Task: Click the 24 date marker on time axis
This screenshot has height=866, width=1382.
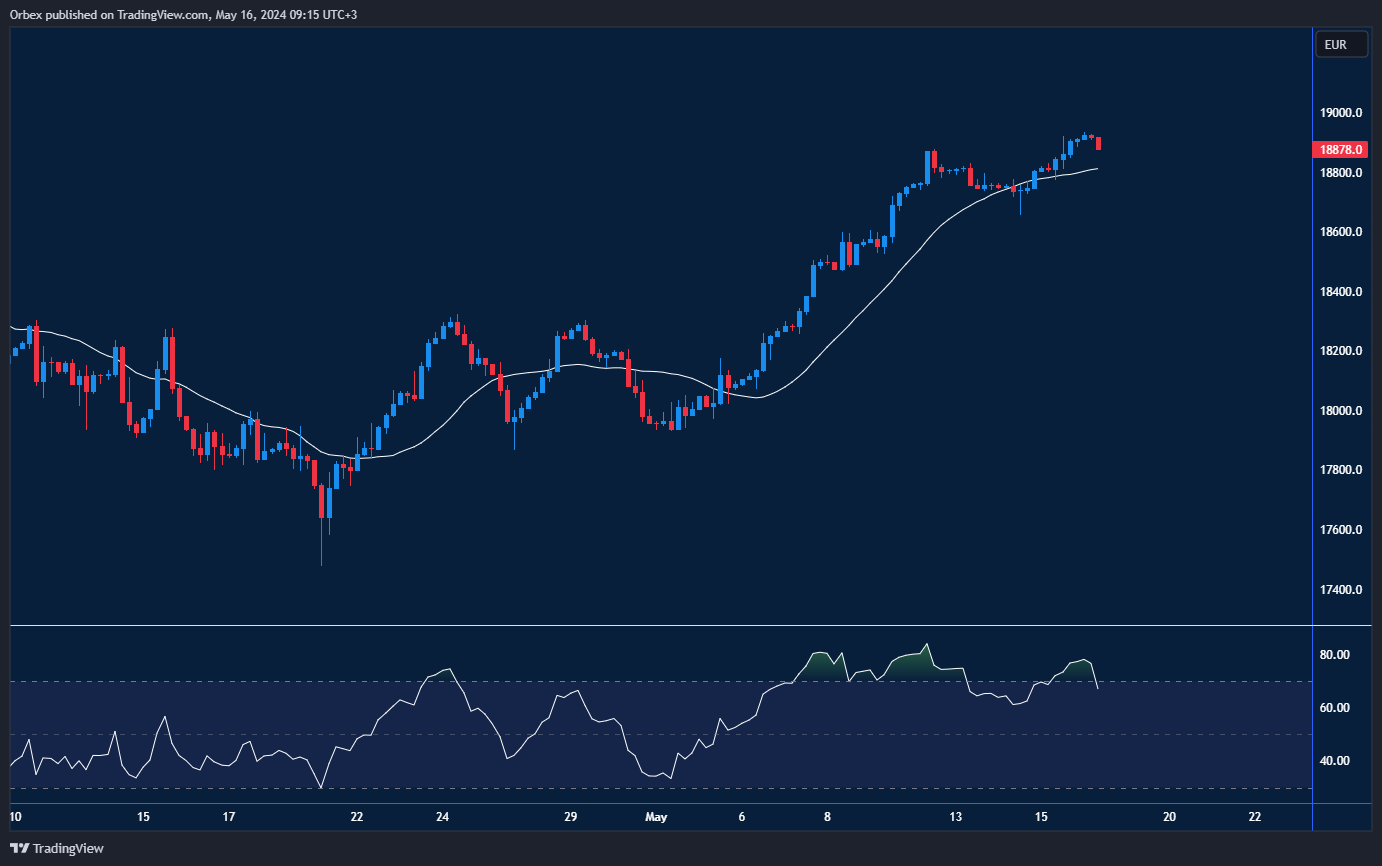Action: click(x=443, y=817)
